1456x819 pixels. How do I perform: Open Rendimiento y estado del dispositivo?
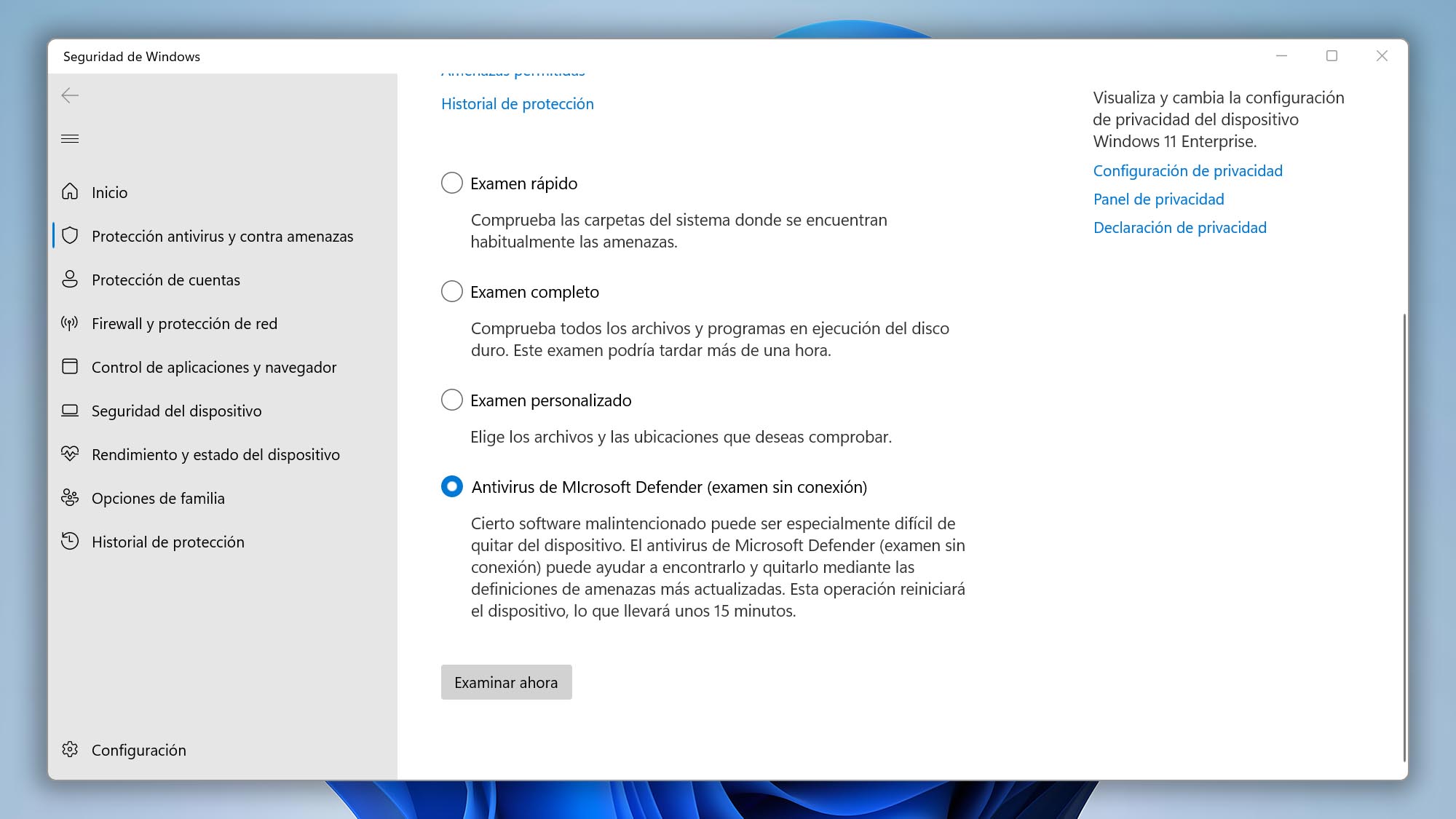(223, 454)
